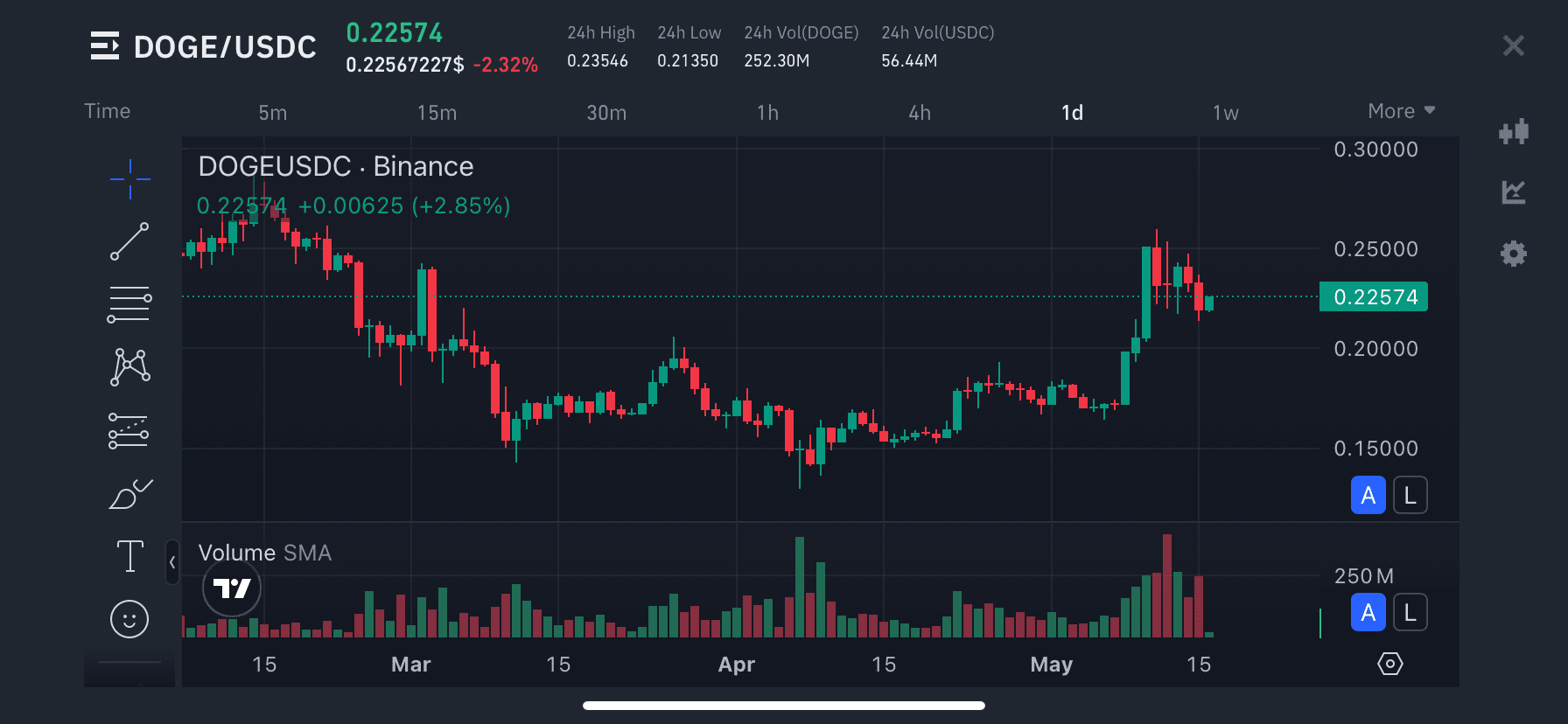Image resolution: width=1568 pixels, height=724 pixels.
Task: Click the 24h Vol(DOGE) value 252.30M
Action: (x=777, y=60)
